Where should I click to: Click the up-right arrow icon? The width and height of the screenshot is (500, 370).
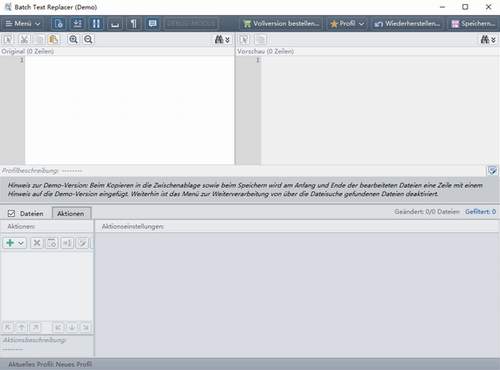[x=35, y=328]
